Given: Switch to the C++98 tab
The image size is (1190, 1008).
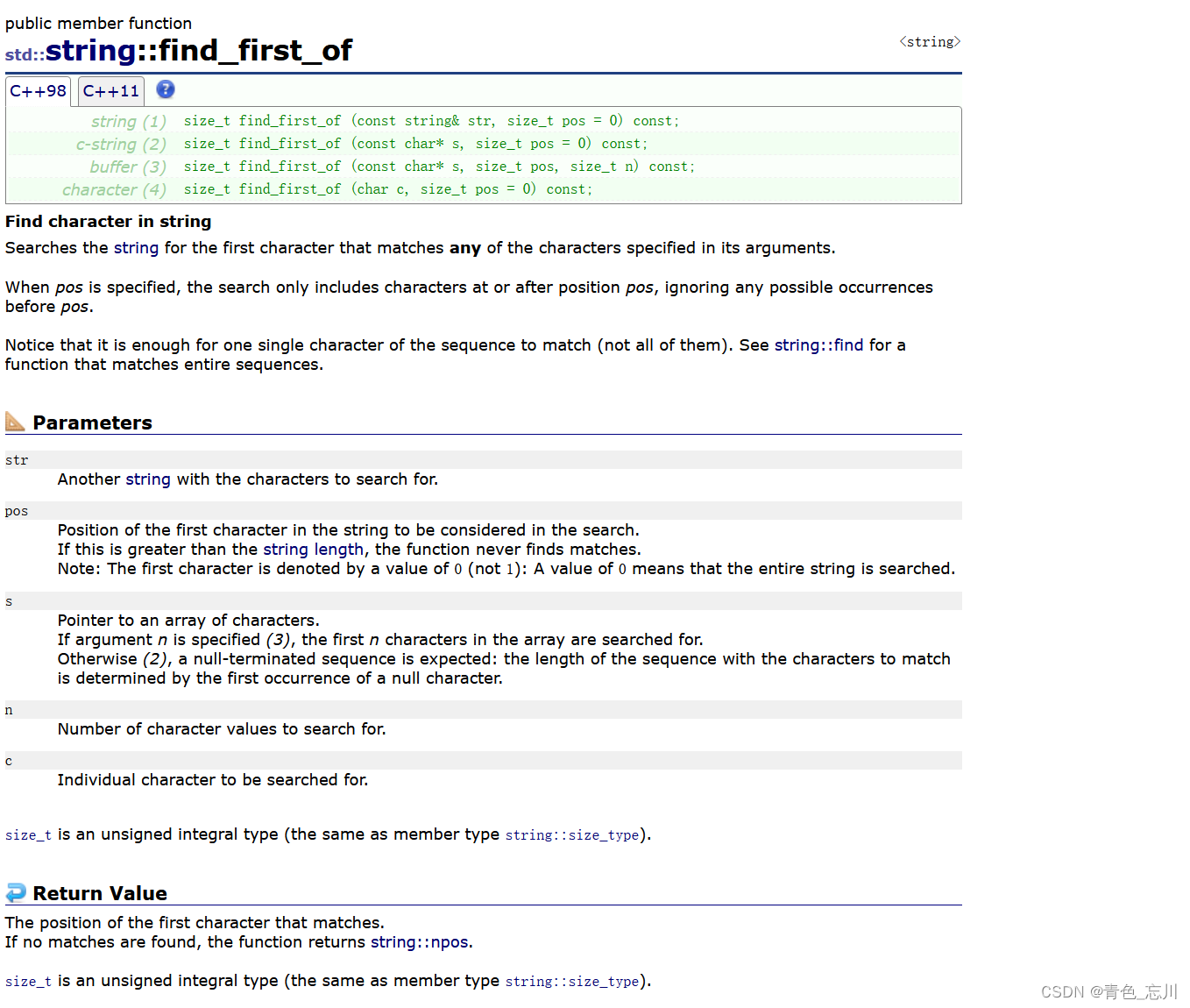Looking at the screenshot, I should 39,91.
